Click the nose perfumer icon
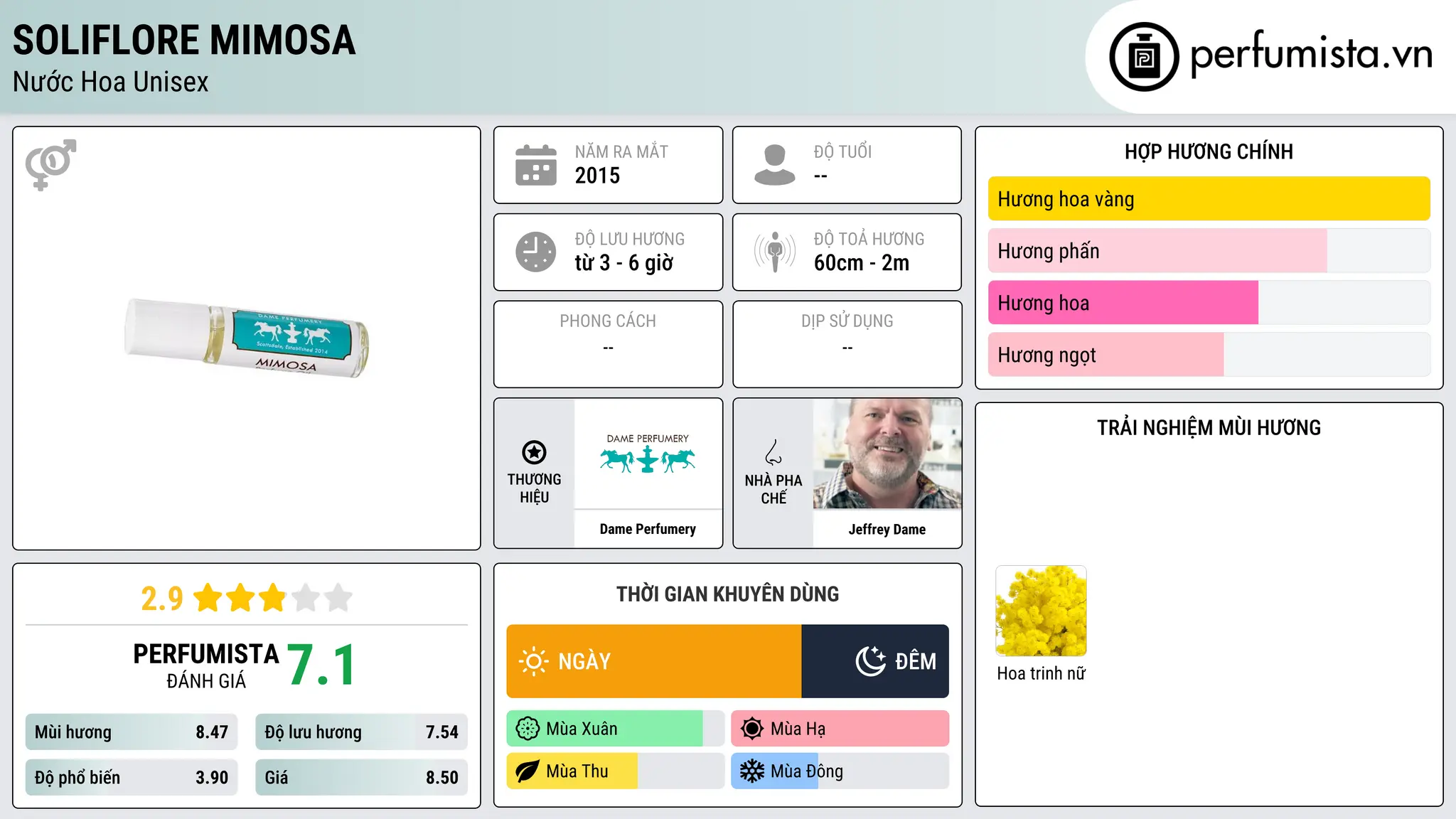This screenshot has width=1456, height=819. tap(773, 452)
